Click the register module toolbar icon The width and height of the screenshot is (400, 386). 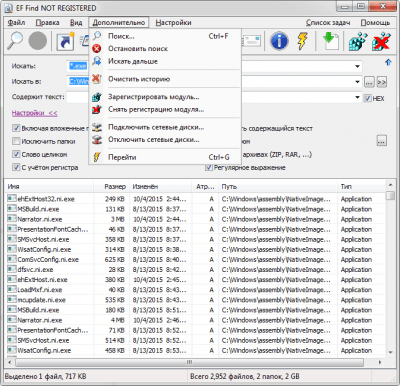[x=358, y=41]
